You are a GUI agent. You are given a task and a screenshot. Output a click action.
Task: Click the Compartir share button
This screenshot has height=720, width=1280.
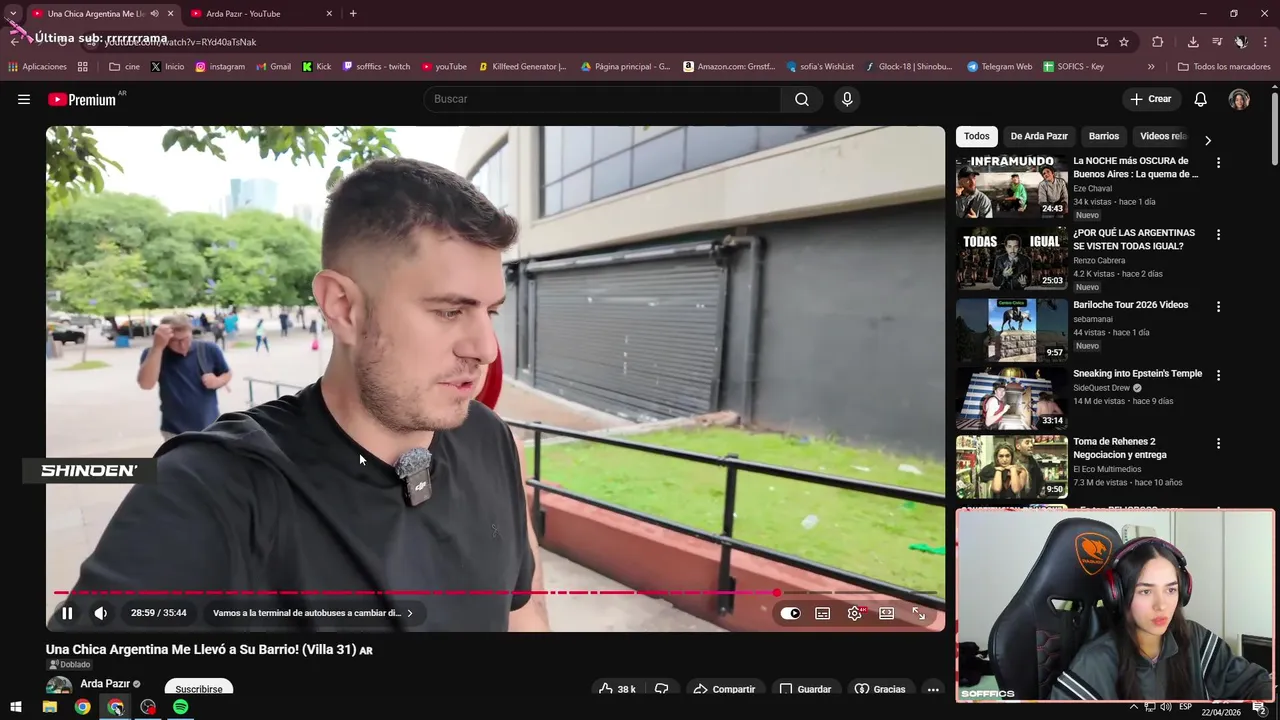724,689
